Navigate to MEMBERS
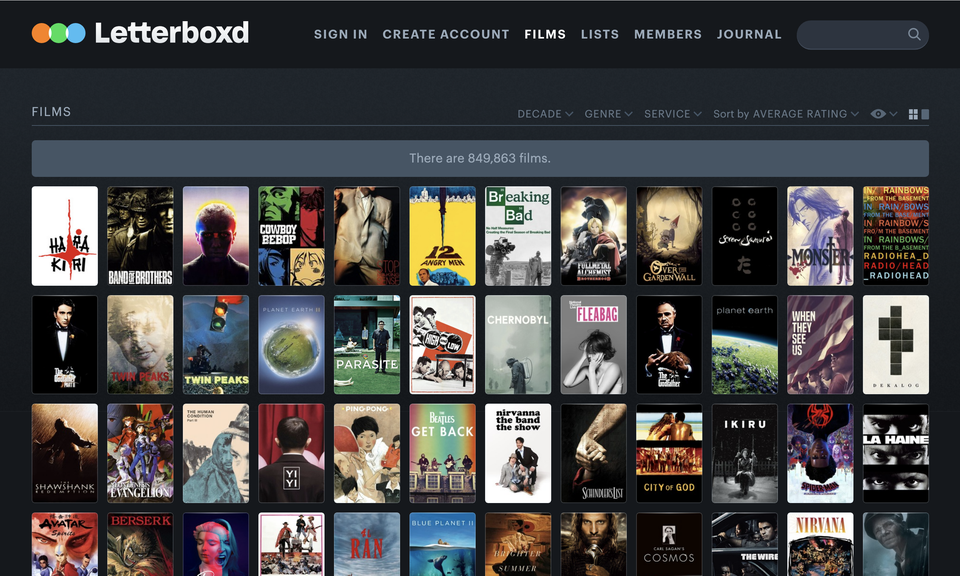 (x=668, y=34)
